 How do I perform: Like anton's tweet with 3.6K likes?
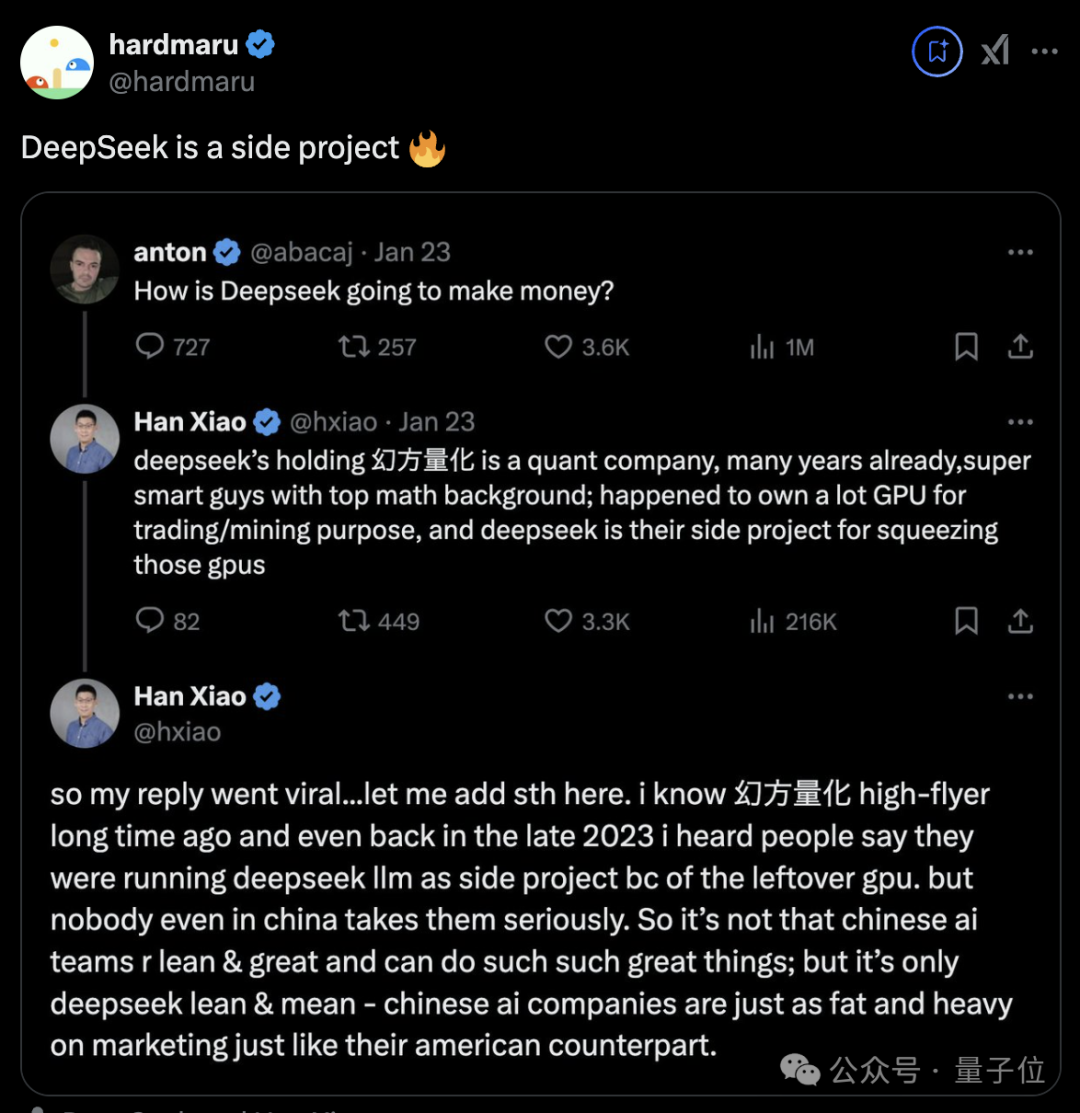(558, 347)
